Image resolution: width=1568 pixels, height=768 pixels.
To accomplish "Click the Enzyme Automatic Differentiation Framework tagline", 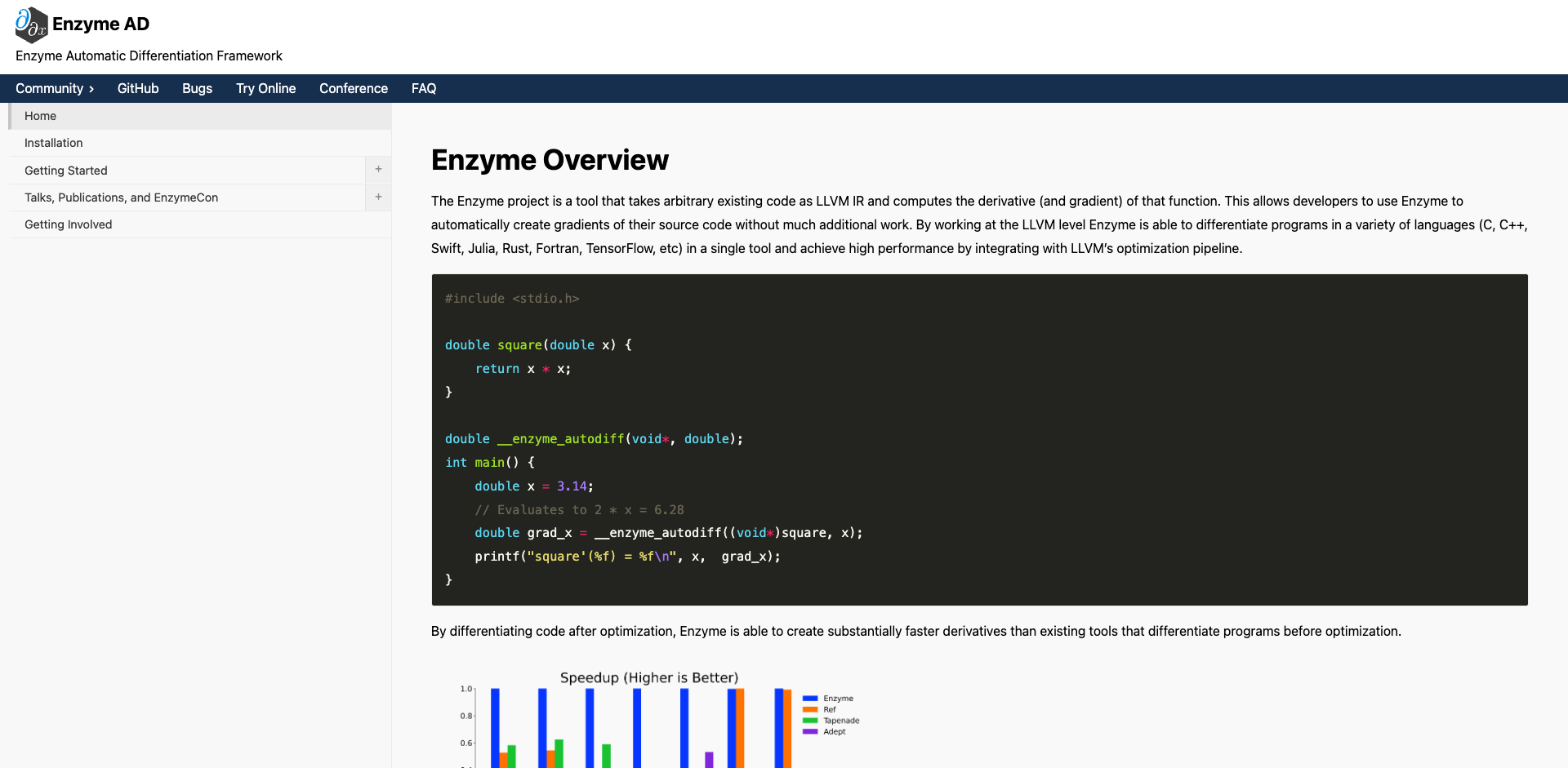I will [149, 55].
